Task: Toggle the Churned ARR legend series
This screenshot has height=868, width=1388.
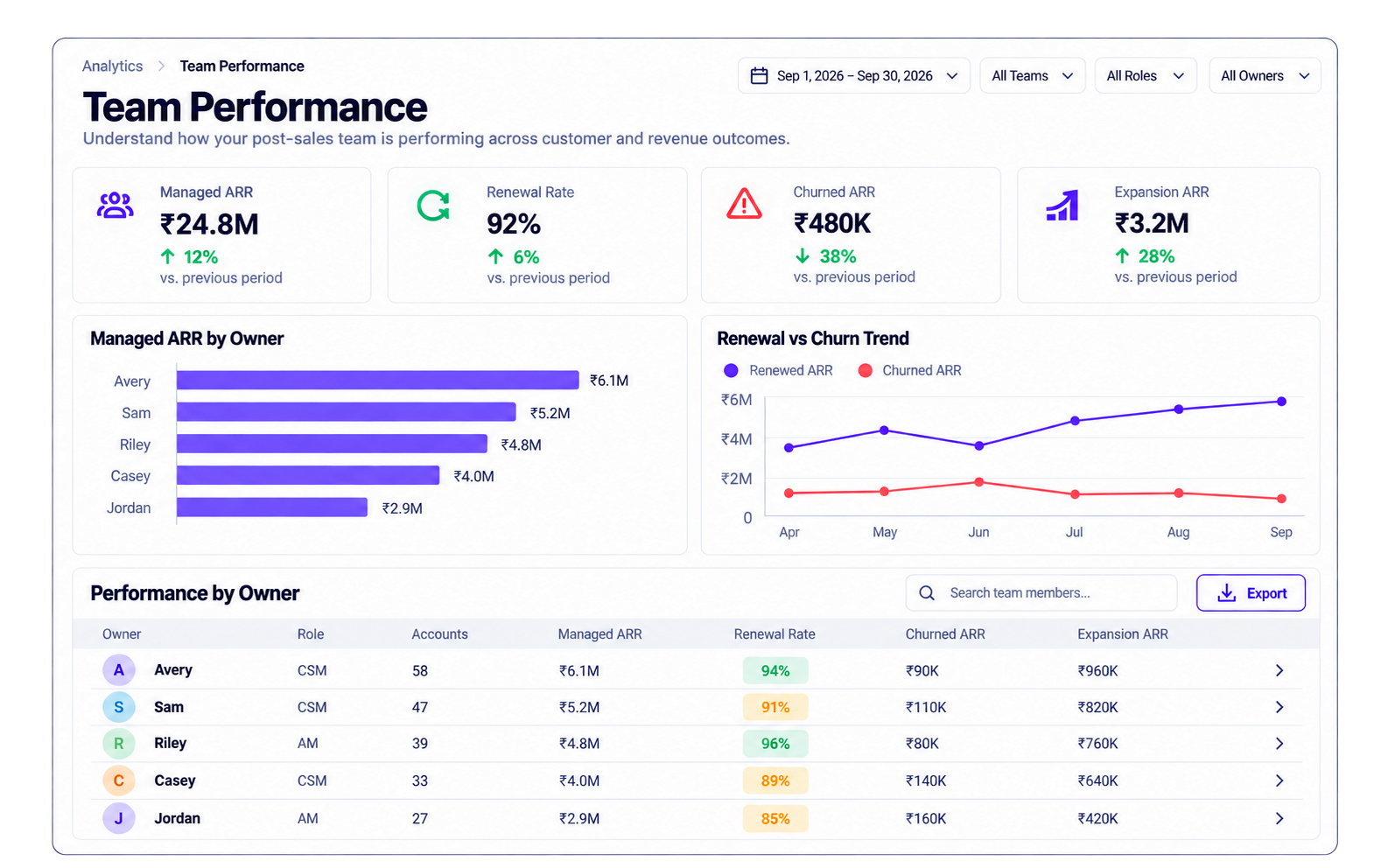Action: tap(910, 371)
